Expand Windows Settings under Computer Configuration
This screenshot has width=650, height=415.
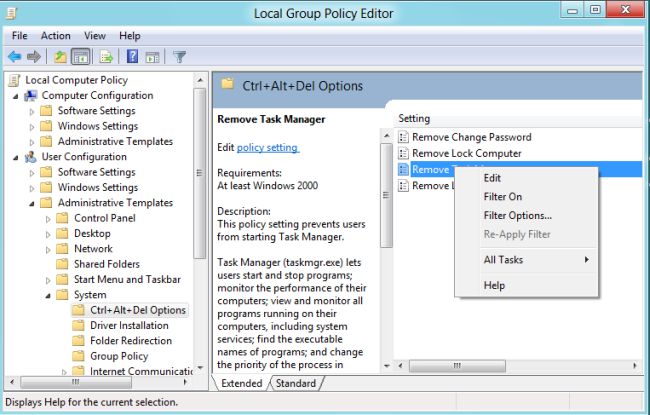[x=32, y=127]
